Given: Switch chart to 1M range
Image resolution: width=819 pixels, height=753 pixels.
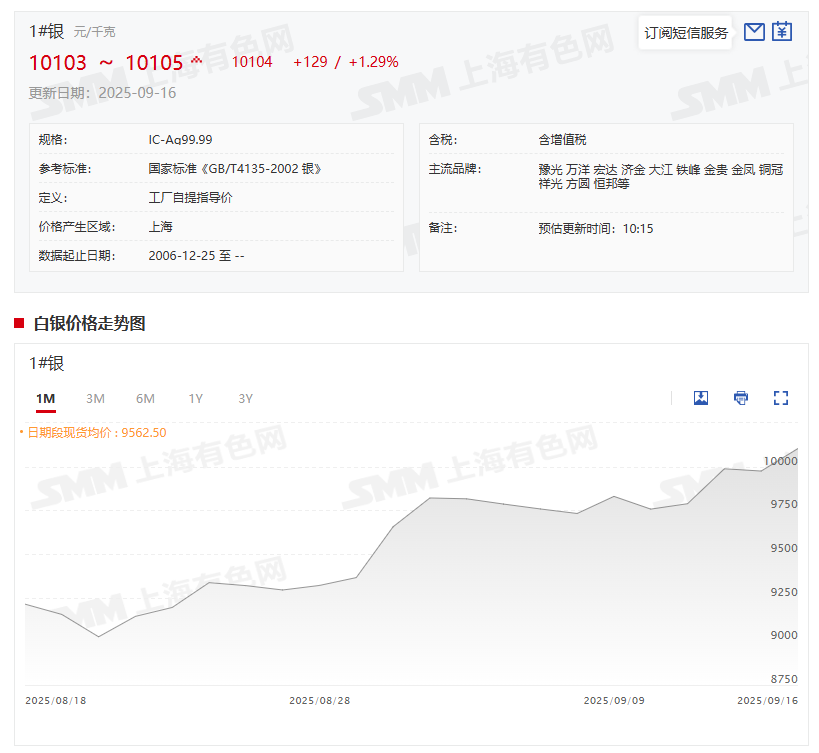Looking at the screenshot, I should (x=45, y=399).
